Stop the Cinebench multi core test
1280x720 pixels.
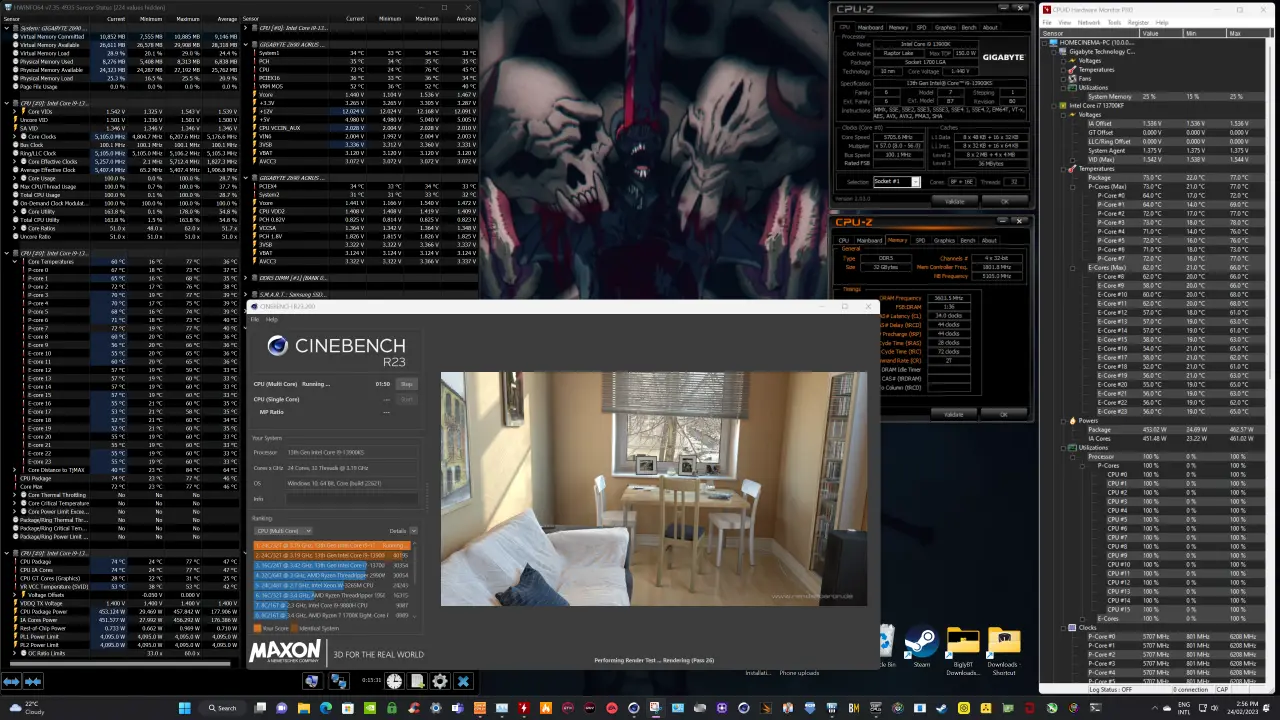[x=406, y=384]
